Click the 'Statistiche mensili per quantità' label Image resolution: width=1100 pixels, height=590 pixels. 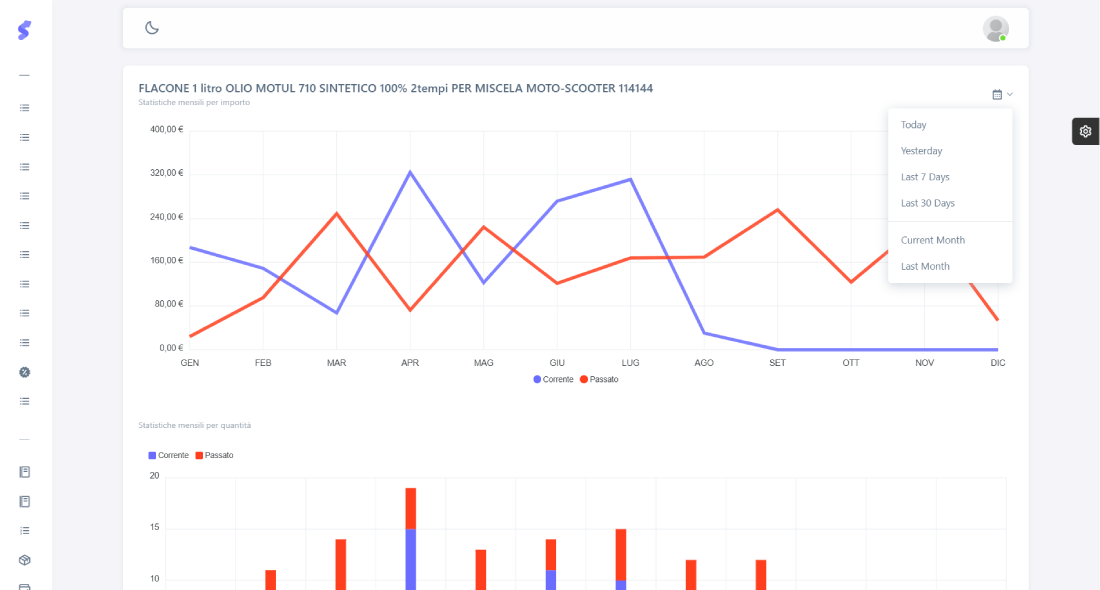click(x=194, y=425)
